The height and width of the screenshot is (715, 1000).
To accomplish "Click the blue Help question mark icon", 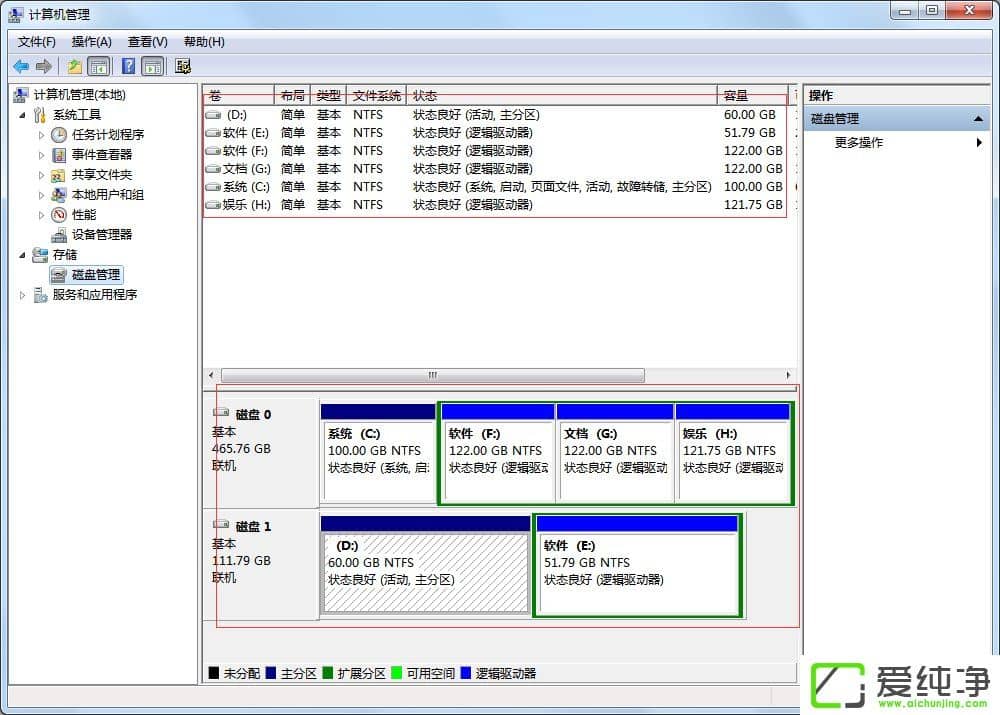I will click(128, 66).
